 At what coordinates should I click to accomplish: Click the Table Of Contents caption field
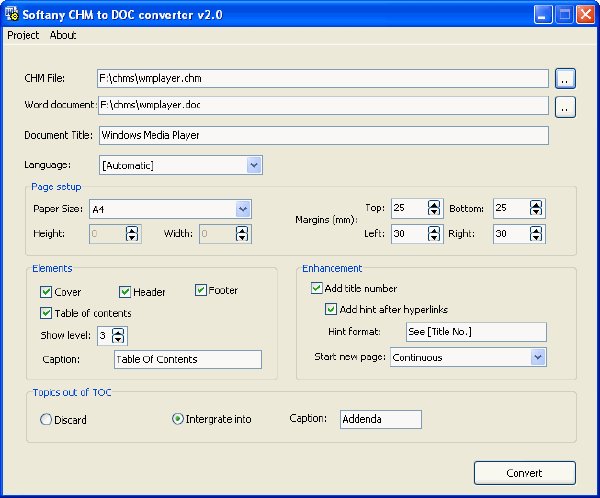[x=188, y=359]
